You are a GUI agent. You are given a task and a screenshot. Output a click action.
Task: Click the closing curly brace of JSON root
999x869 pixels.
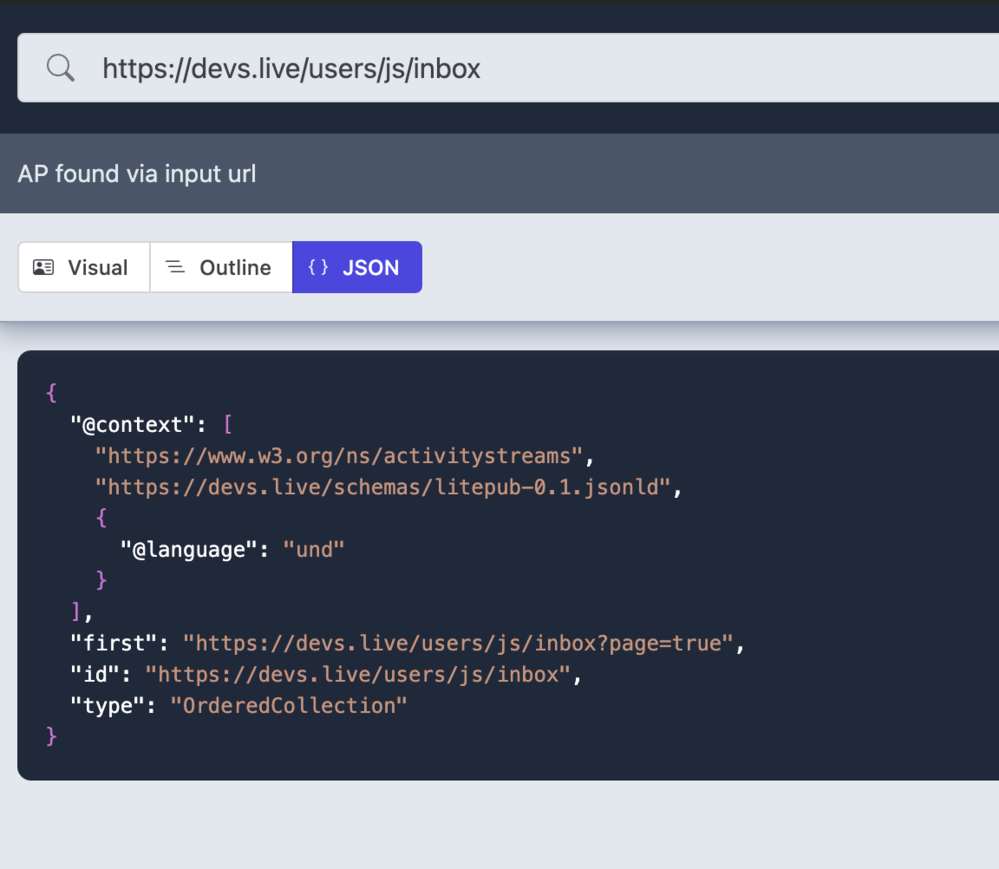(52, 736)
